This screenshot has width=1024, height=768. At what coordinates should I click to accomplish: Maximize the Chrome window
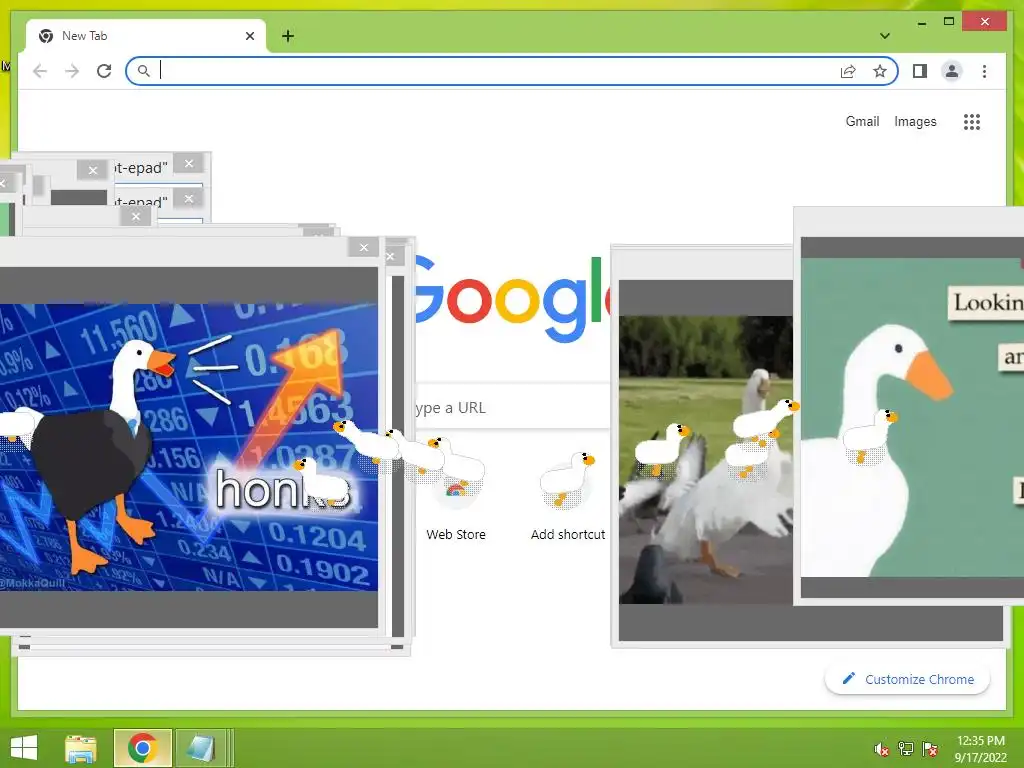point(949,22)
